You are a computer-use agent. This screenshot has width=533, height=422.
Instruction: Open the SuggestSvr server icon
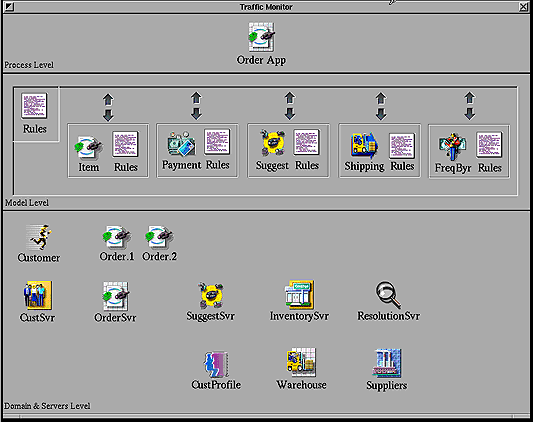click(x=211, y=295)
